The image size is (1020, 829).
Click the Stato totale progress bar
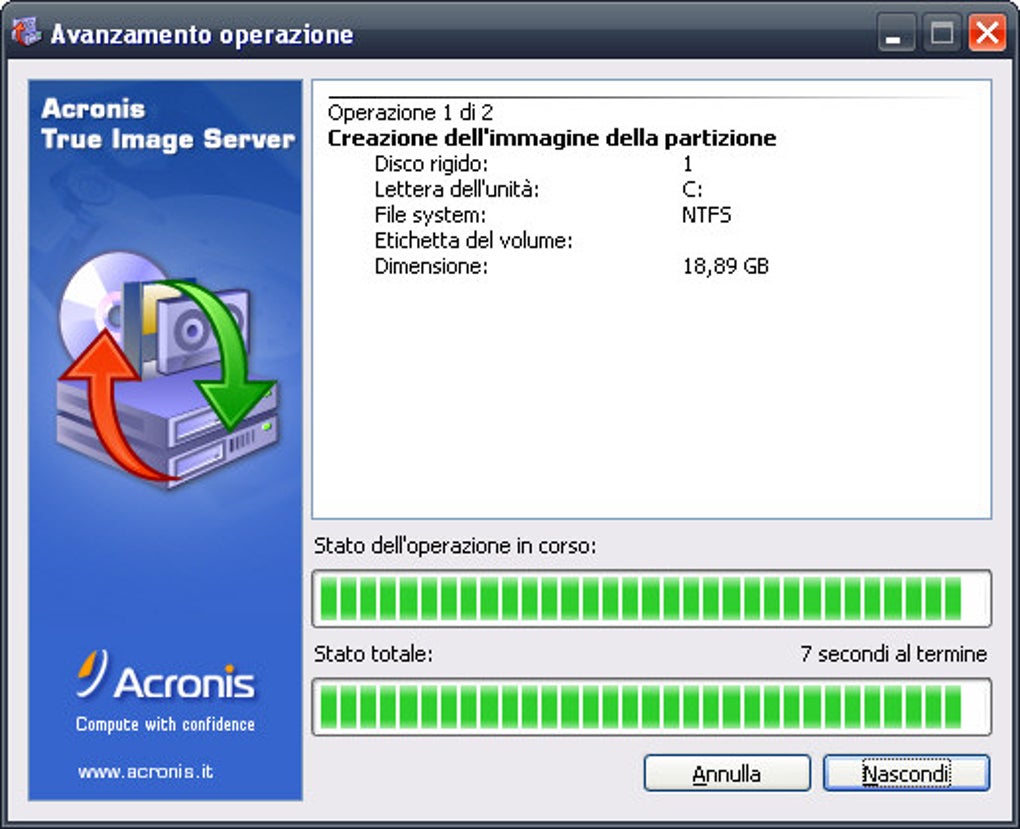652,707
